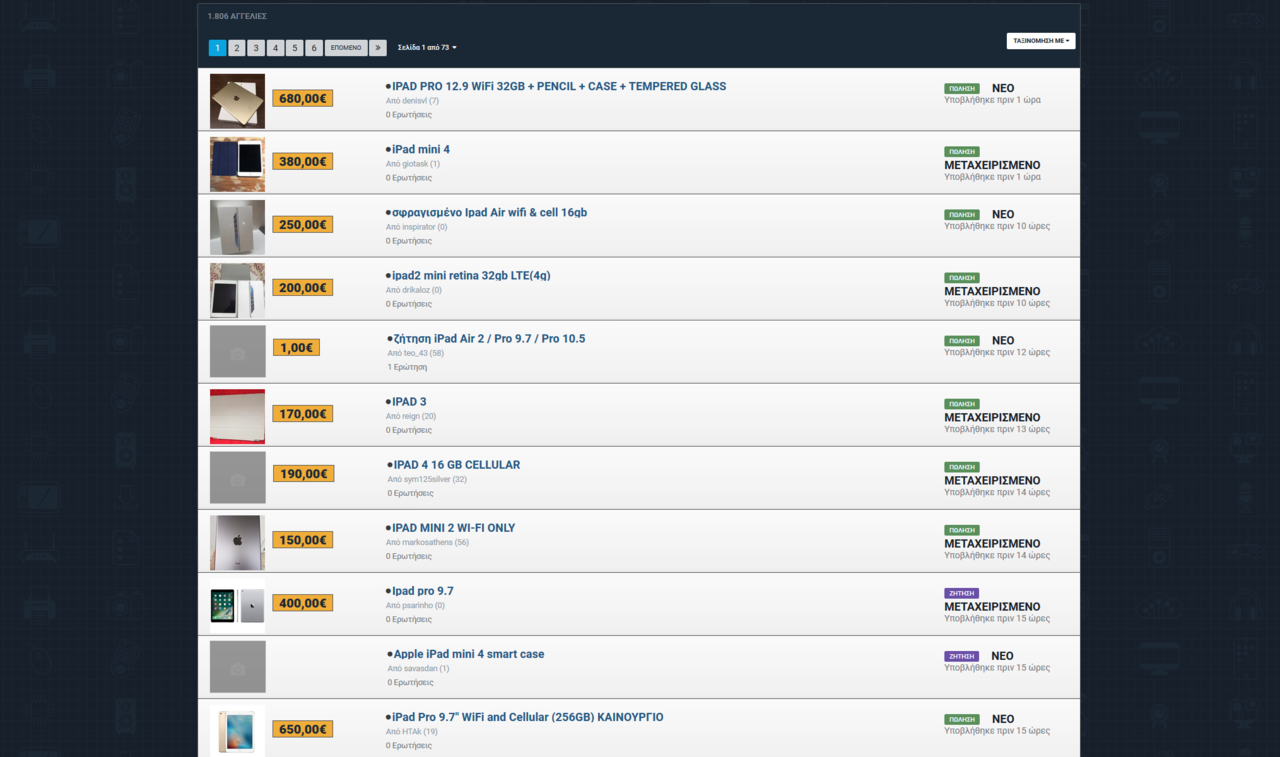Click the 200,00€ price tag
This screenshot has height=757, width=1280.
(x=303, y=287)
